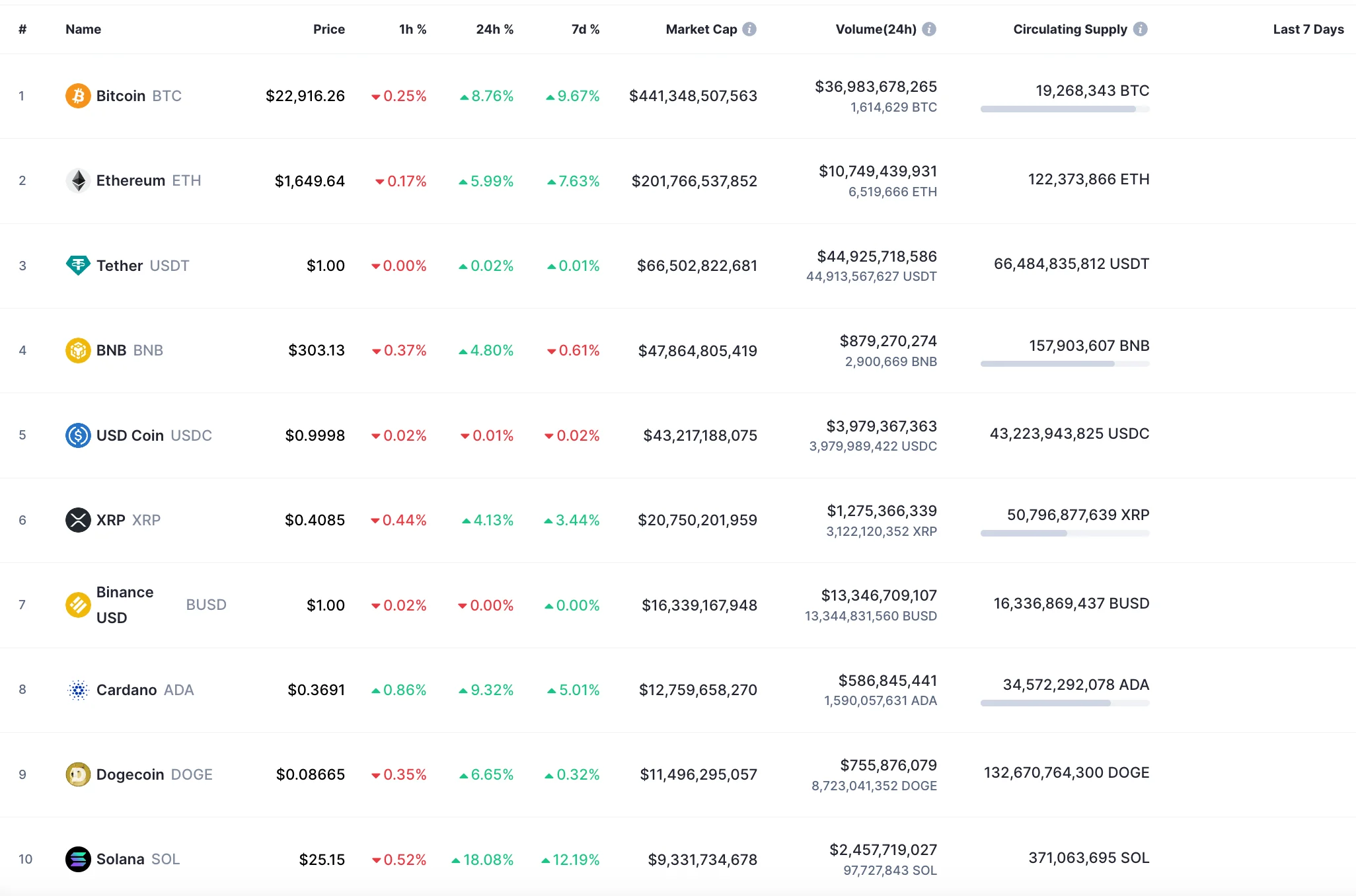Screen dimensions: 1356x896
Task: Click the BNB coin icon
Action: [x=77, y=350]
